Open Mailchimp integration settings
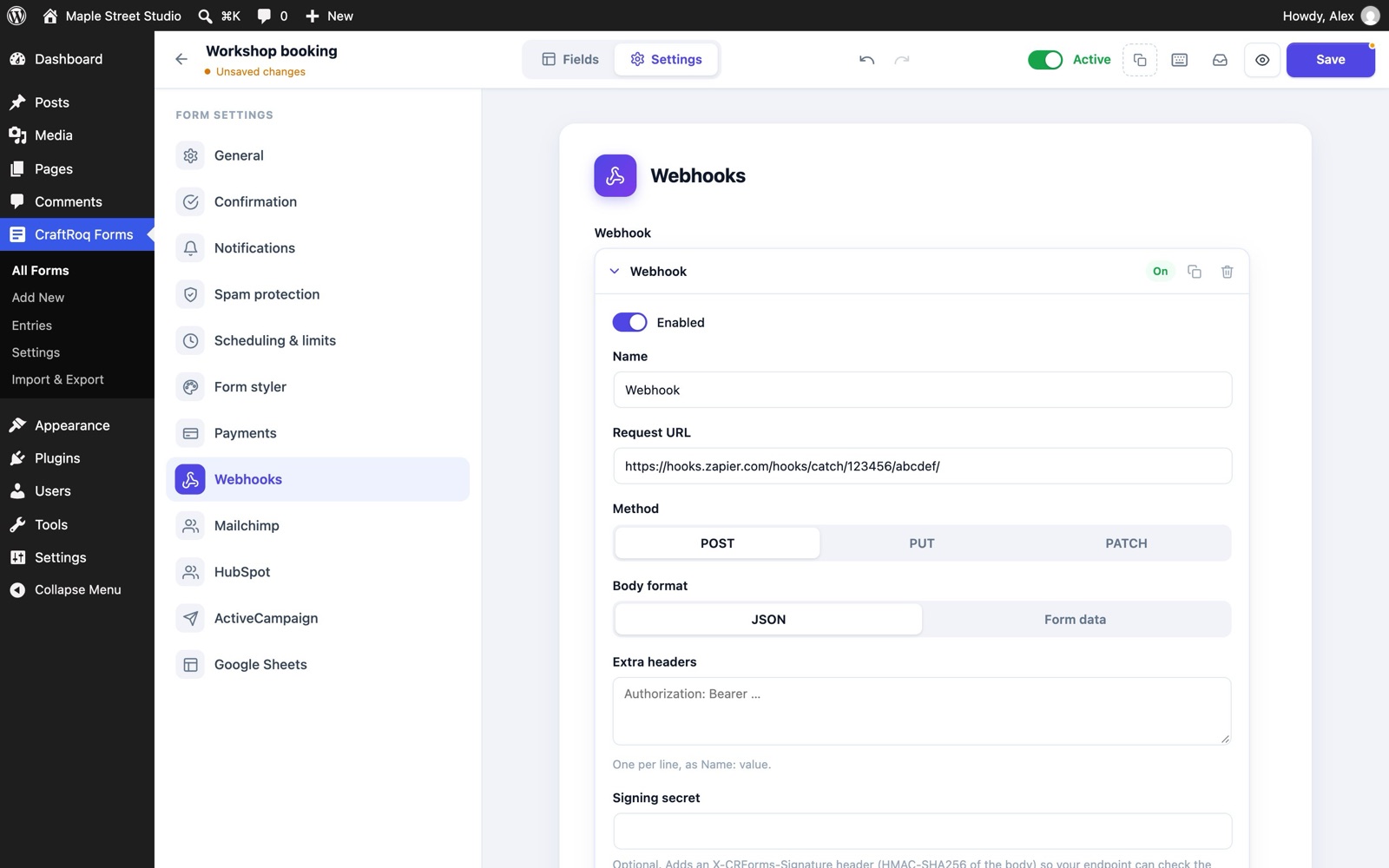This screenshot has height=868, width=1389. point(318,526)
